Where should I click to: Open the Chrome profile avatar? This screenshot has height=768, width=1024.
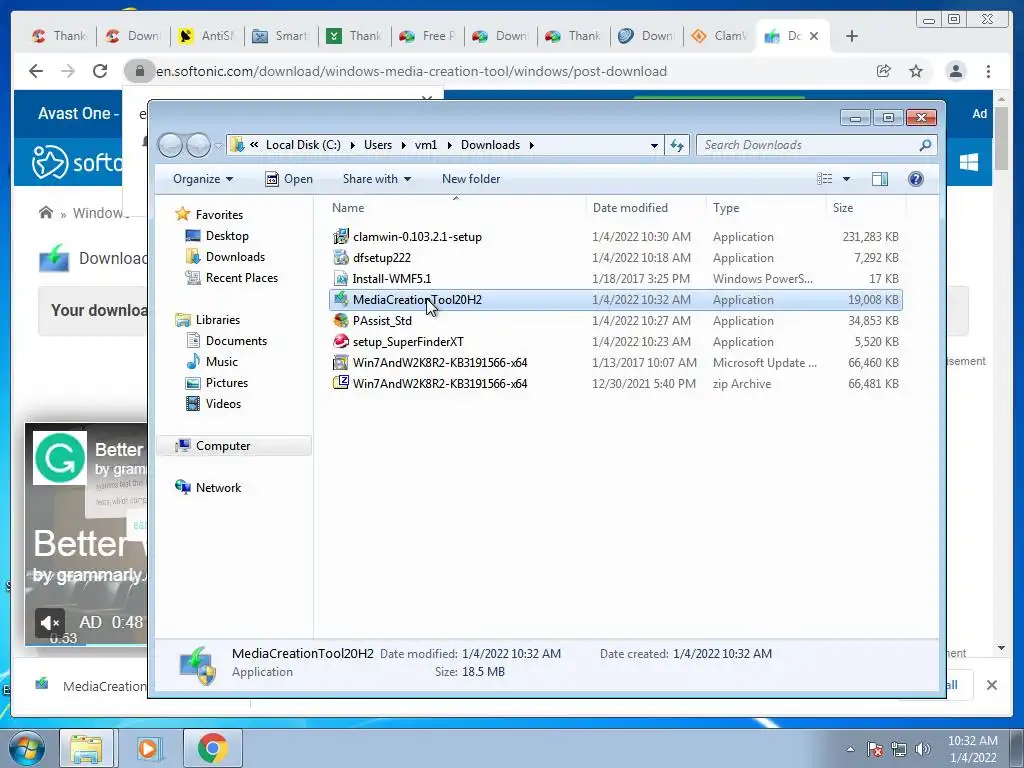pos(955,71)
